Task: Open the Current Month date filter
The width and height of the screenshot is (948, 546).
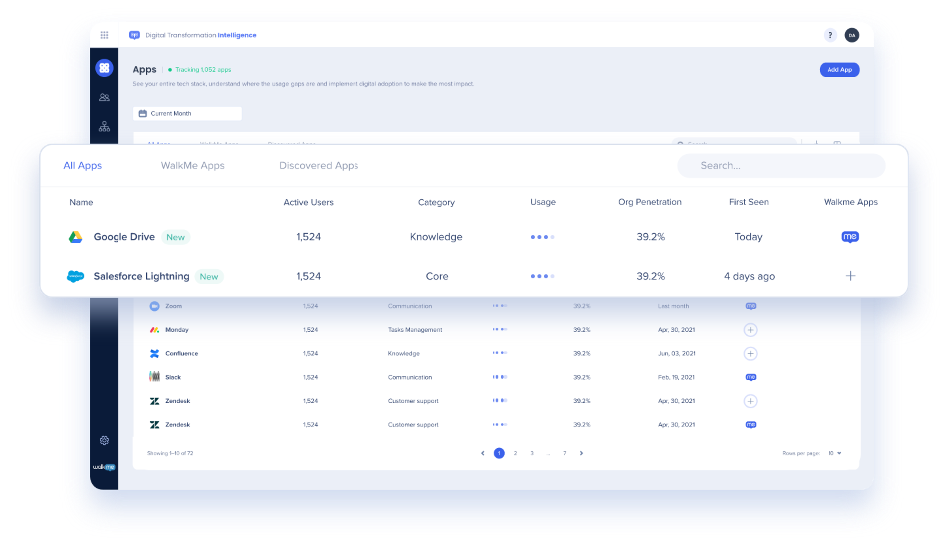Action: (187, 114)
